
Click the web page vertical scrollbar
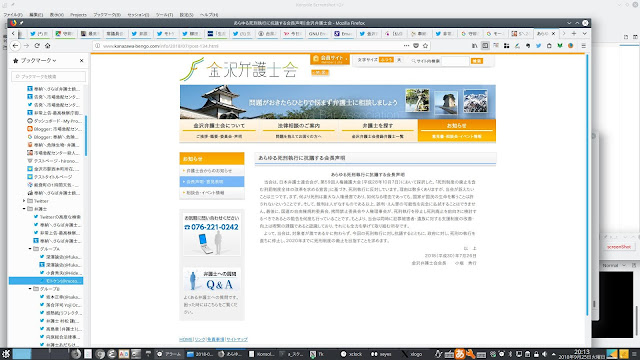point(587,184)
